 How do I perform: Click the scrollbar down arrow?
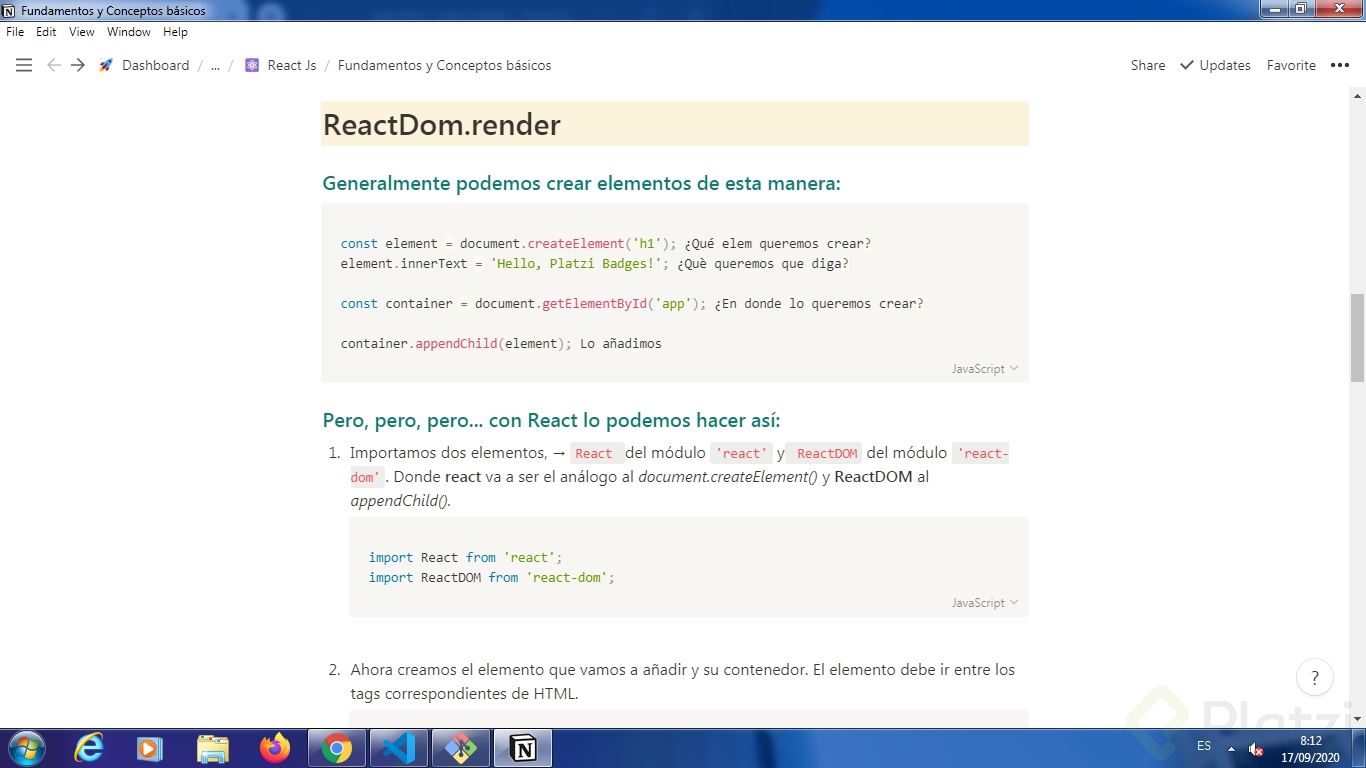click(1357, 720)
